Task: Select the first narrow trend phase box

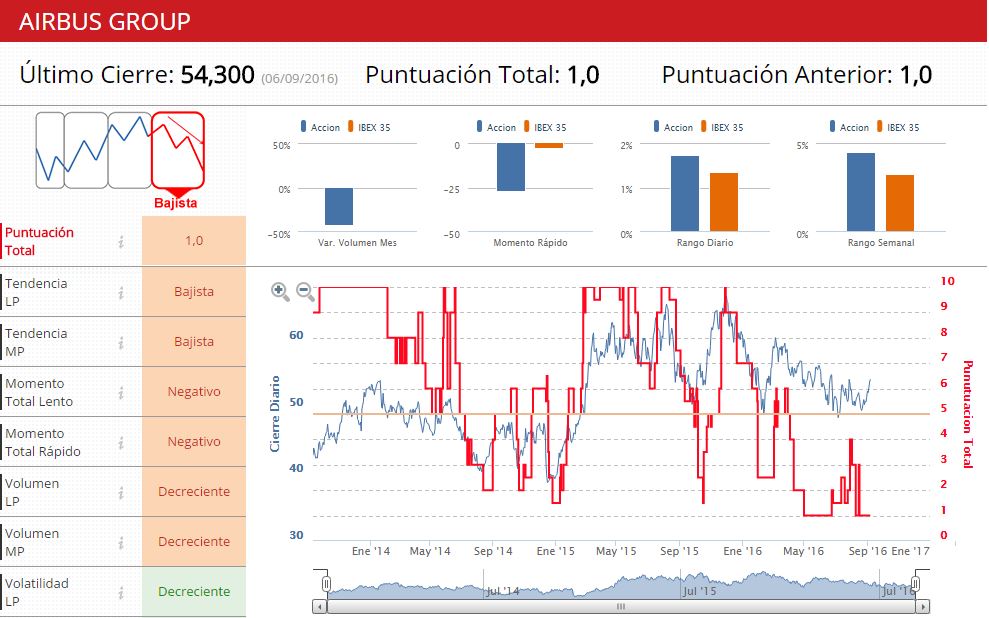Action: [x=50, y=150]
